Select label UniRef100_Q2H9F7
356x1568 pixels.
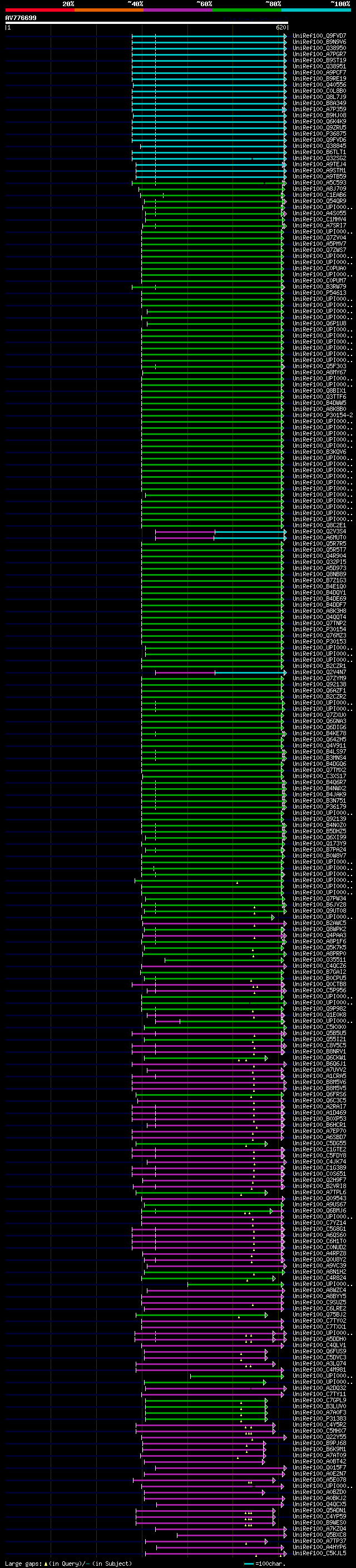tap(319, 1180)
